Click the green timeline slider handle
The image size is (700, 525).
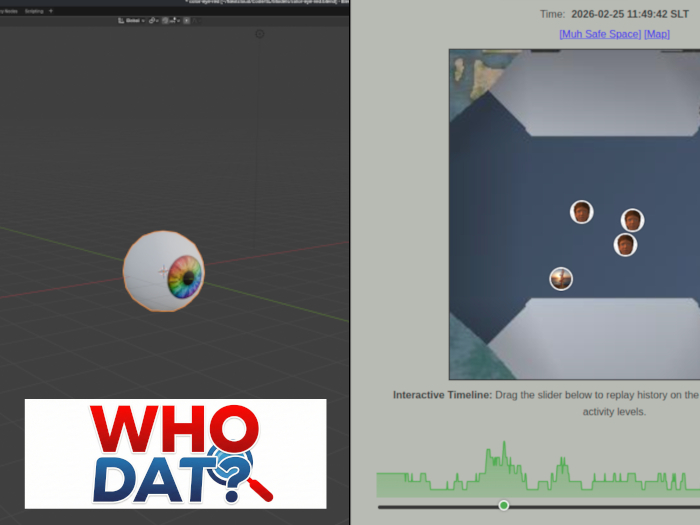pyautogui.click(x=504, y=505)
